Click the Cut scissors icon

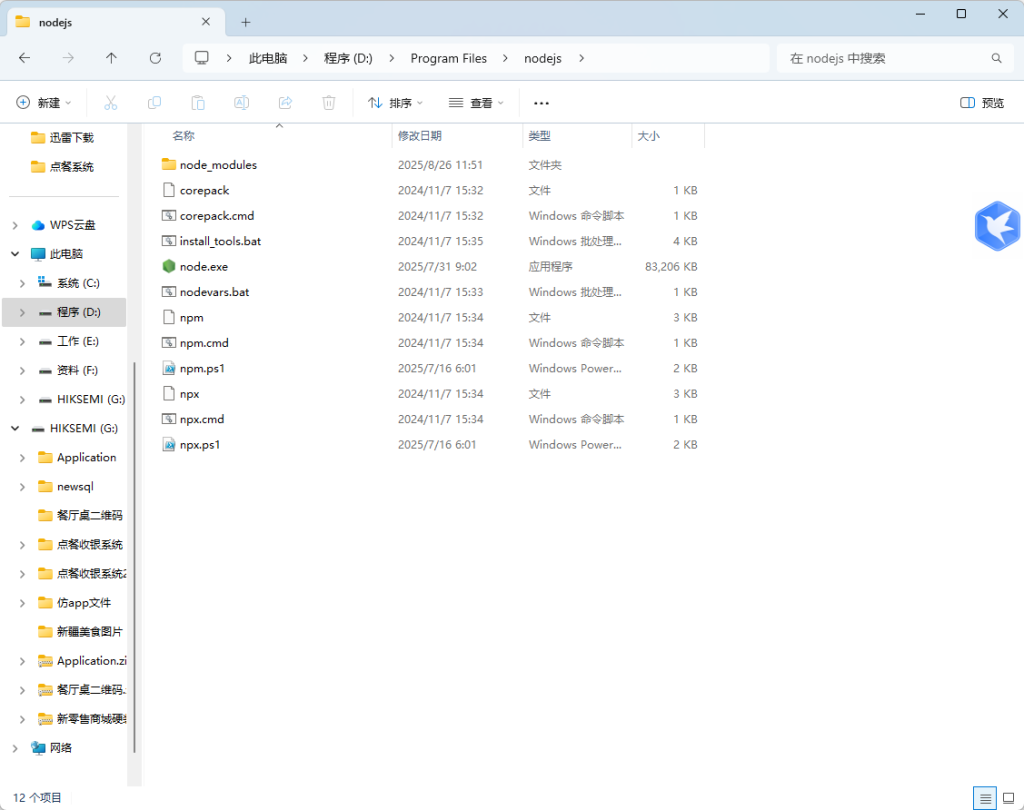click(110, 103)
